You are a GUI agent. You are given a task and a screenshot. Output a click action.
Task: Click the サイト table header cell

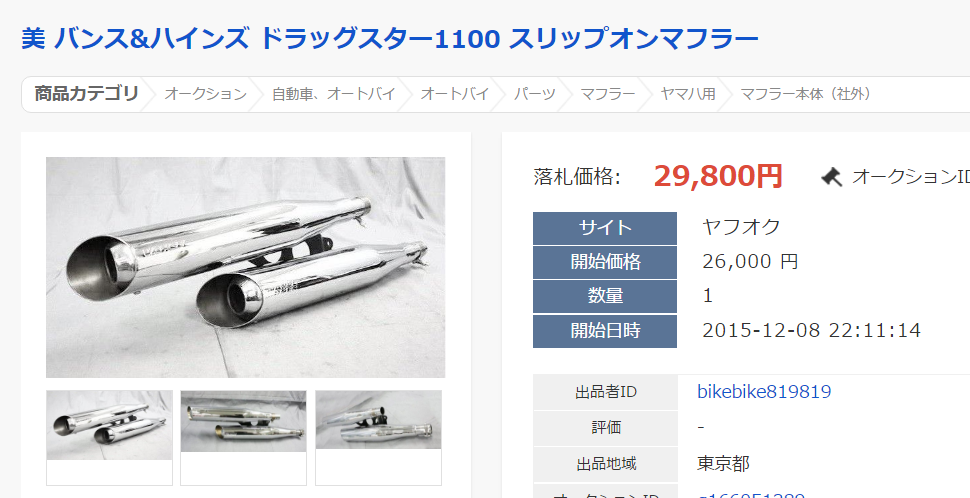coord(605,228)
